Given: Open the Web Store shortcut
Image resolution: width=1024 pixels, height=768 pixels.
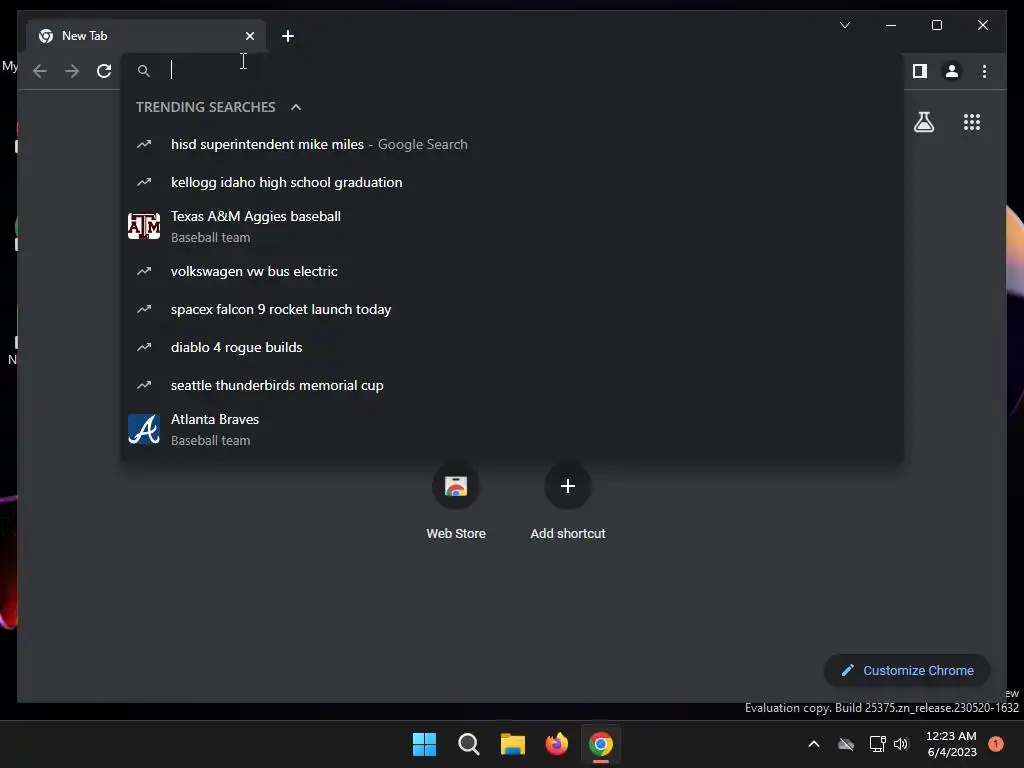Looking at the screenshot, I should click(x=456, y=502).
